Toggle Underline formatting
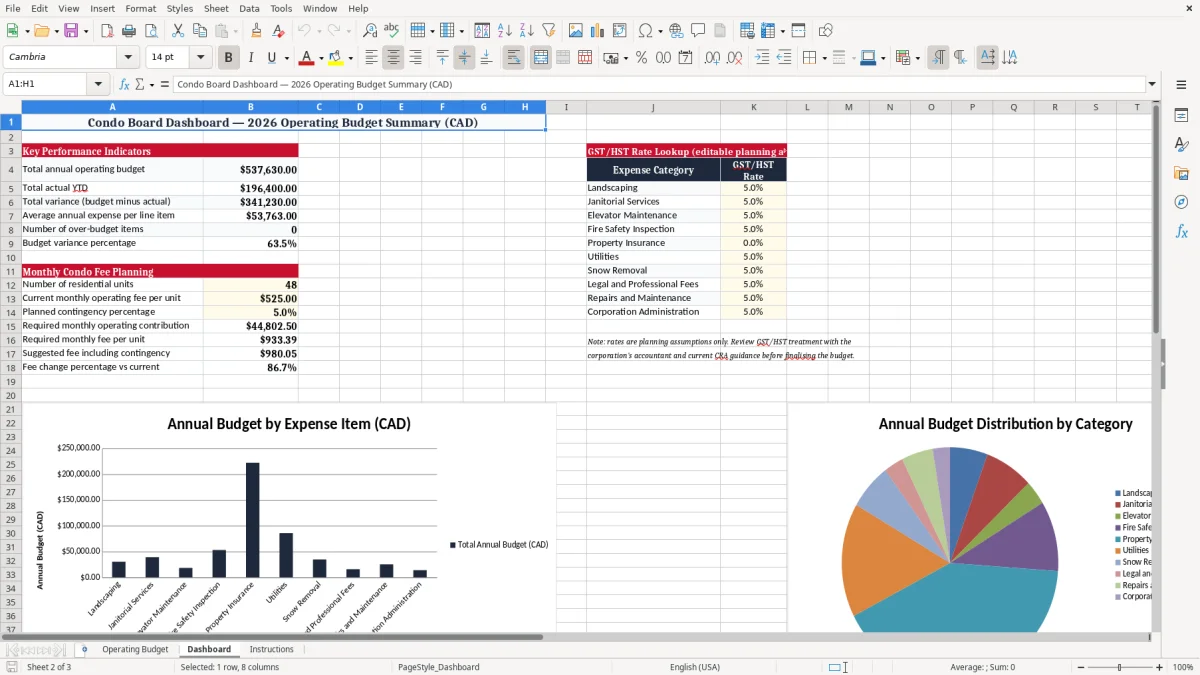 pos(272,58)
